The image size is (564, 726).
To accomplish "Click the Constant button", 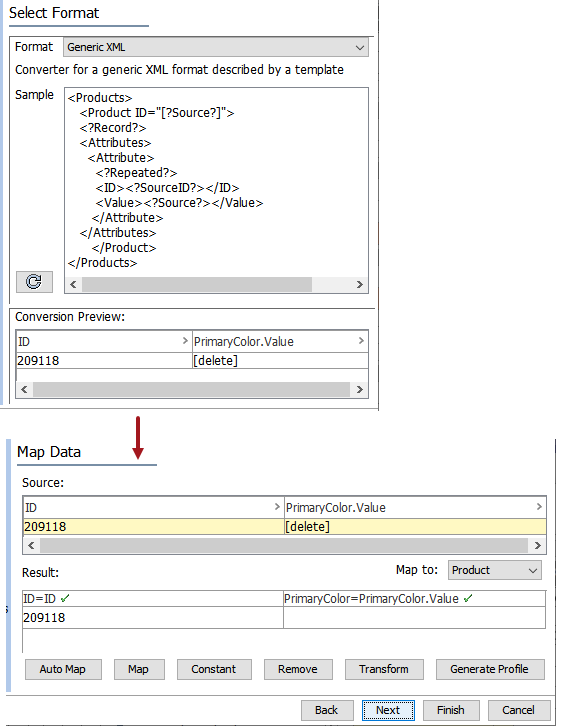I will pos(214,669).
